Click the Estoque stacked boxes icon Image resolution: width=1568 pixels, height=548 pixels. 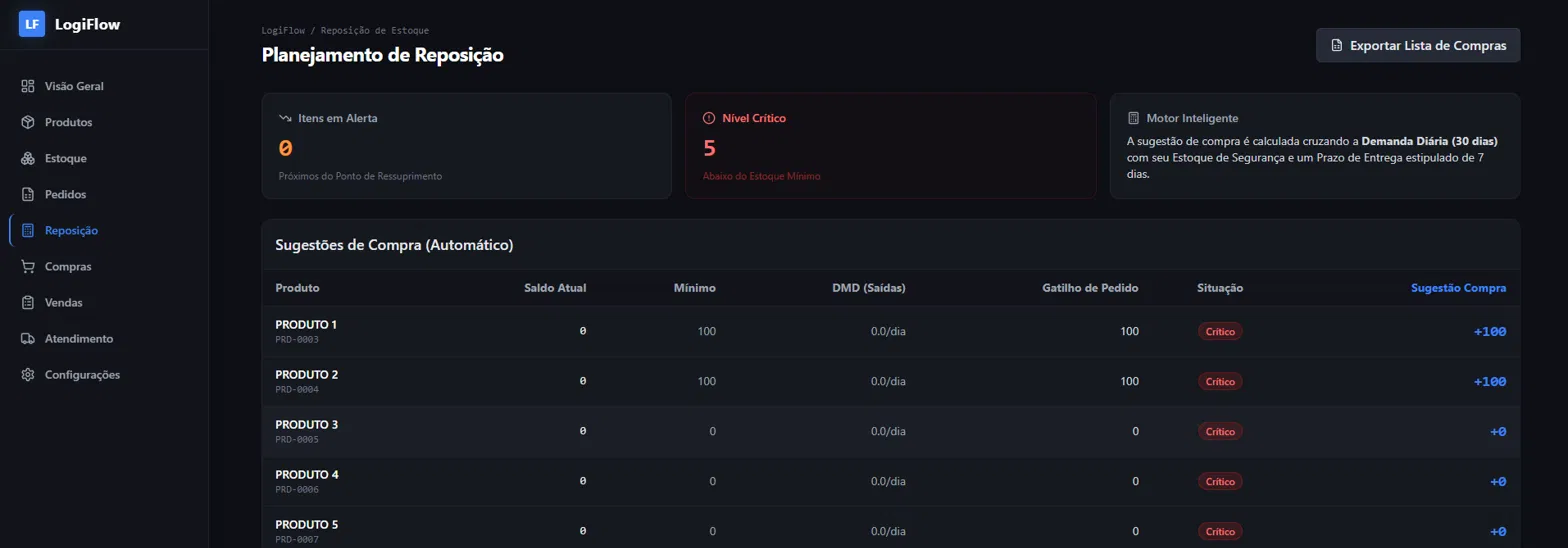tap(28, 158)
